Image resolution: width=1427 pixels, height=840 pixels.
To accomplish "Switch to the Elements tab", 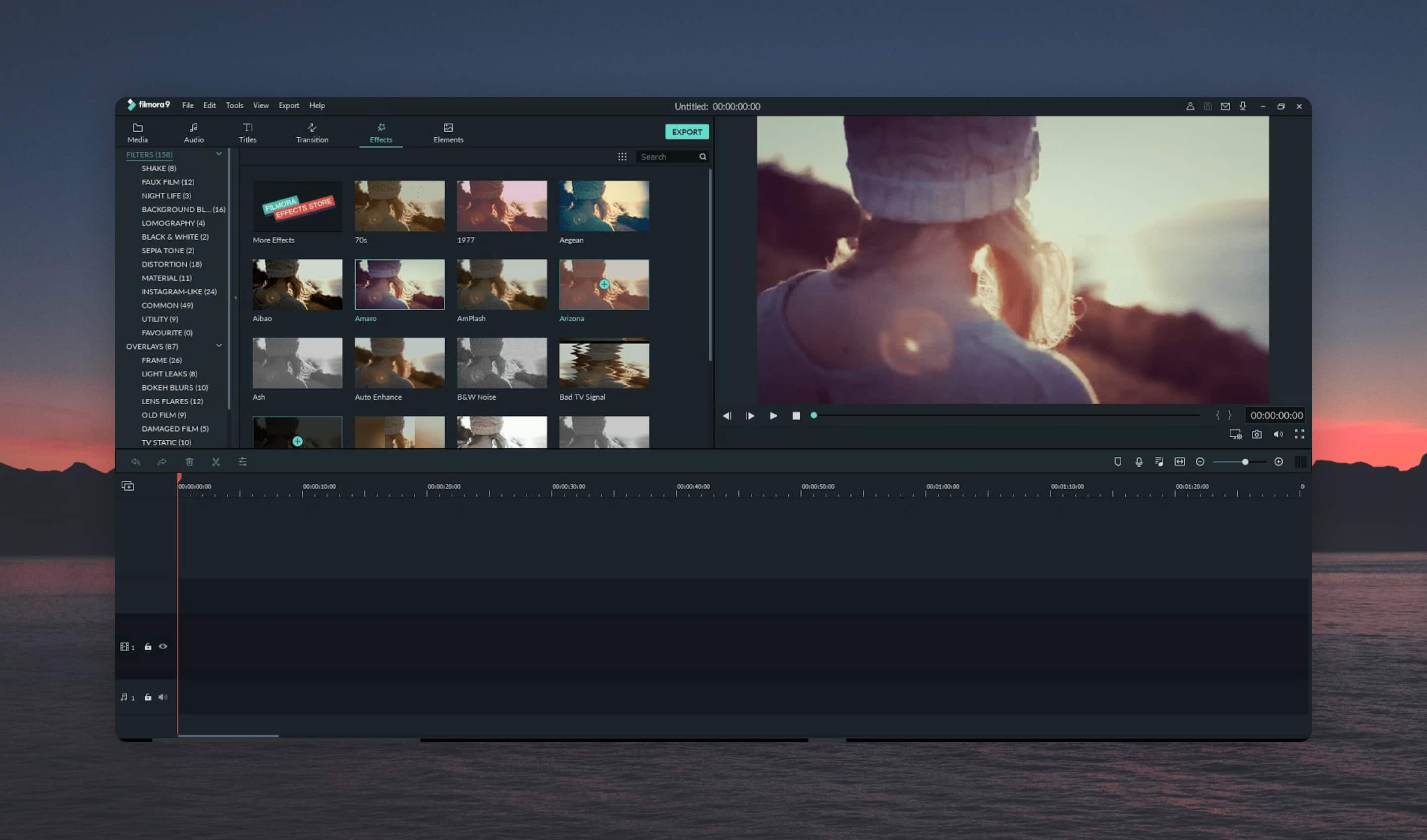I will tap(448, 134).
